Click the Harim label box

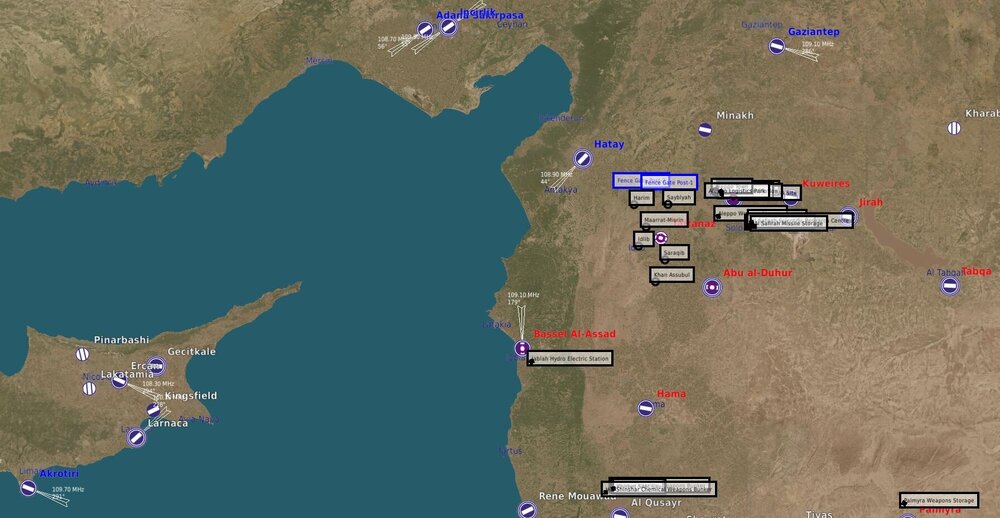pyautogui.click(x=642, y=198)
